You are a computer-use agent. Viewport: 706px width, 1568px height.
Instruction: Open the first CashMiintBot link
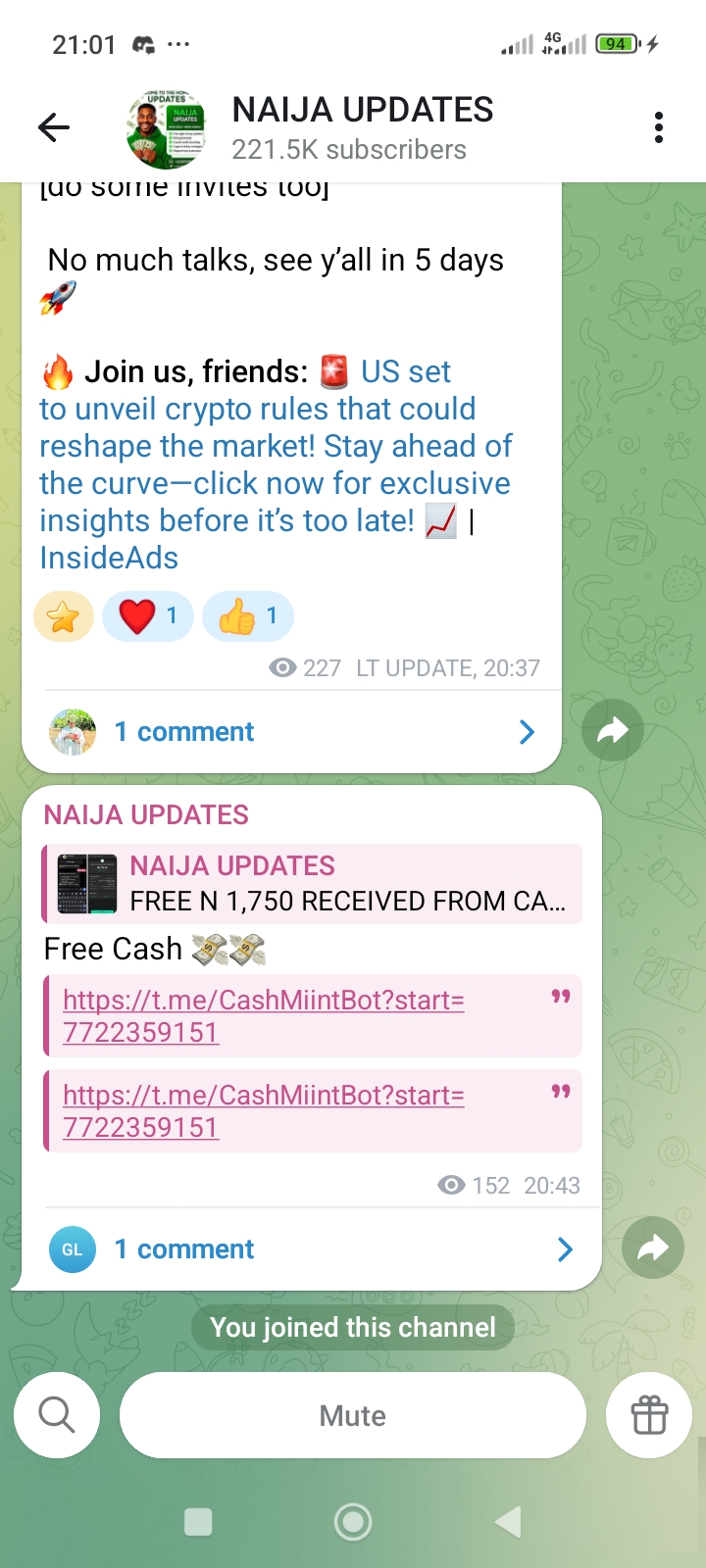[x=264, y=1016]
